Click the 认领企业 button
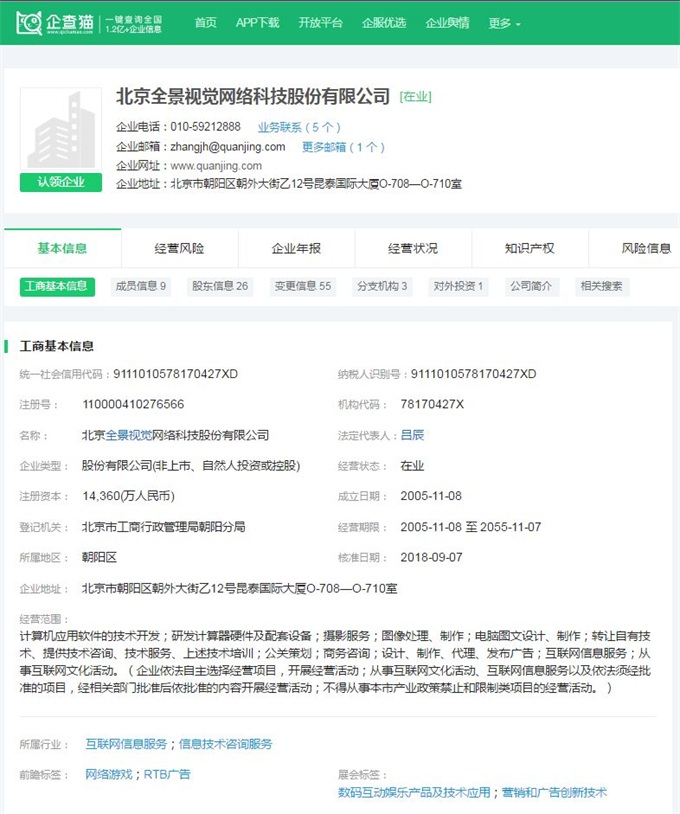This screenshot has height=814, width=680. (61, 182)
